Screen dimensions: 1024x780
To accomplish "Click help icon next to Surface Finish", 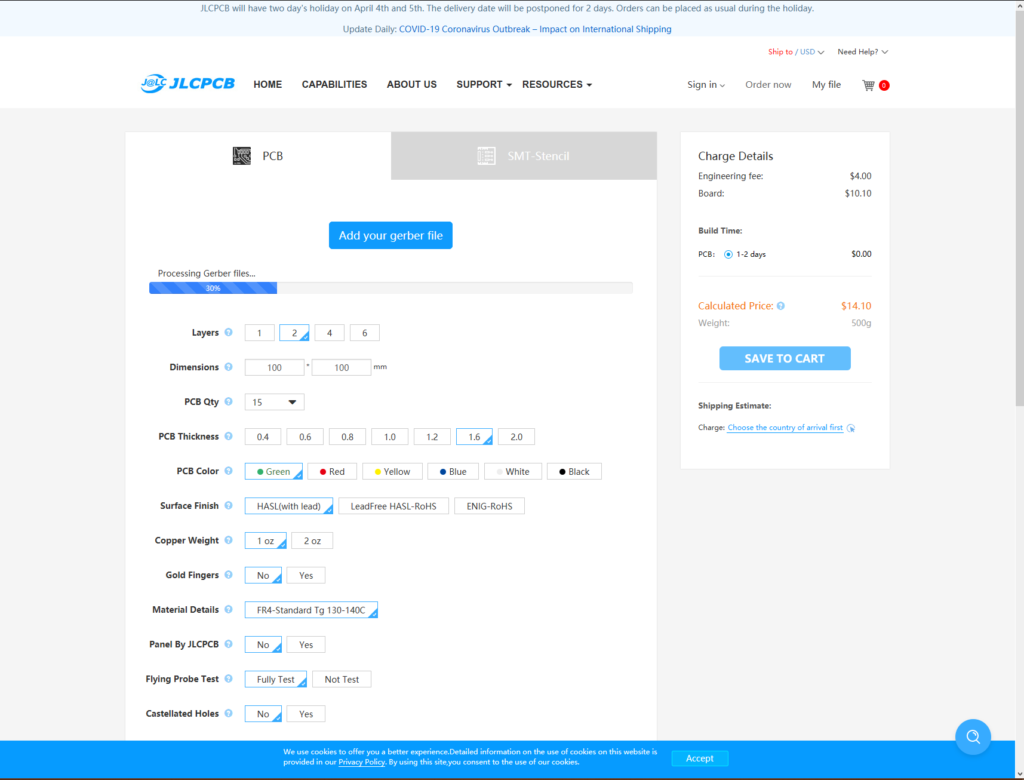I will (x=229, y=505).
